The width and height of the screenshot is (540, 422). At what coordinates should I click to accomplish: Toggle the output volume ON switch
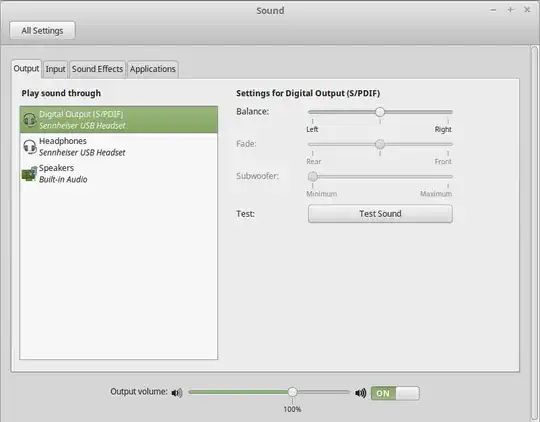click(x=395, y=393)
